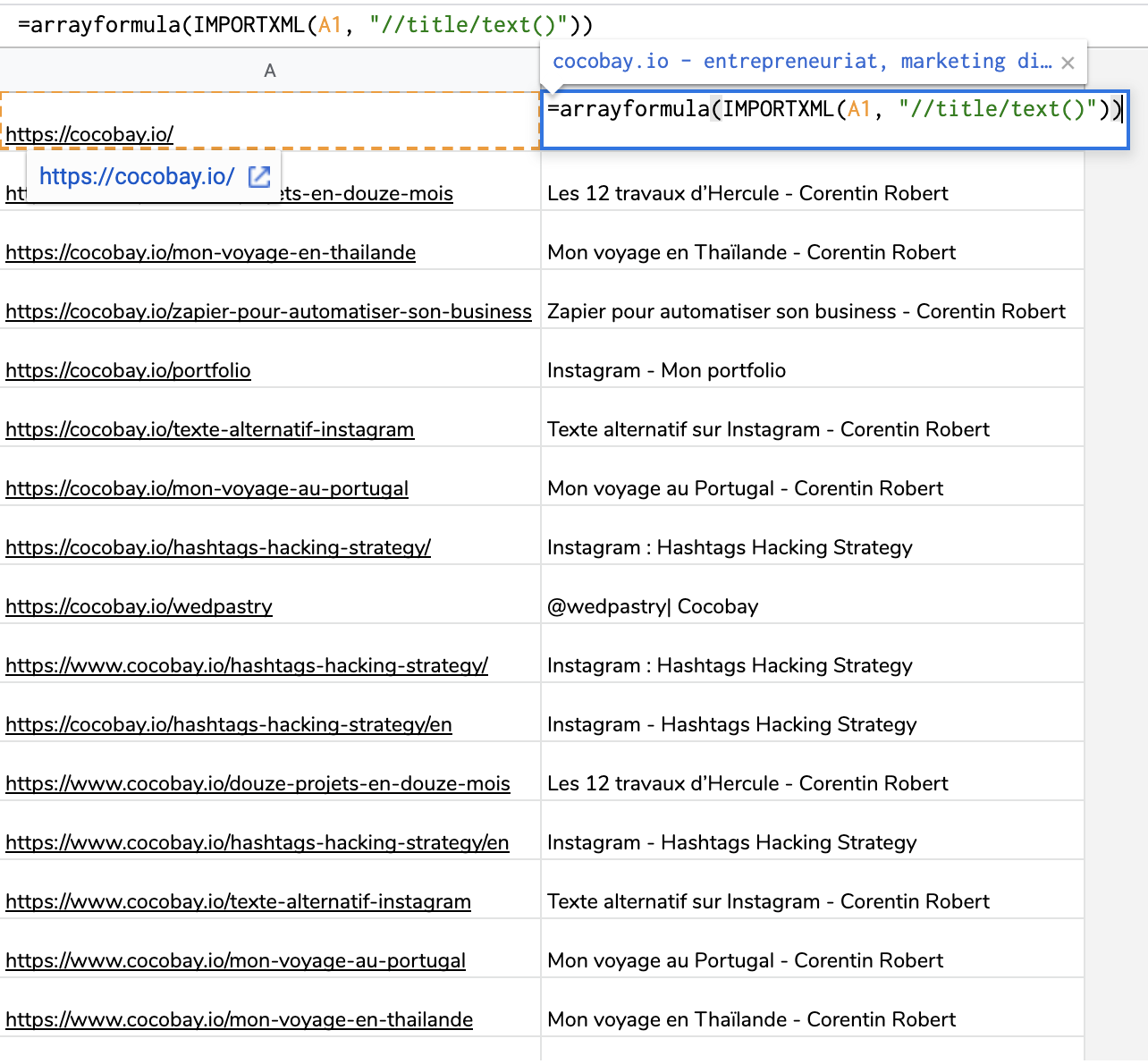Open the cocobay.io/hashtags-hacking-strategy/en link
Viewport: 1148px width, 1064px height.
[229, 724]
